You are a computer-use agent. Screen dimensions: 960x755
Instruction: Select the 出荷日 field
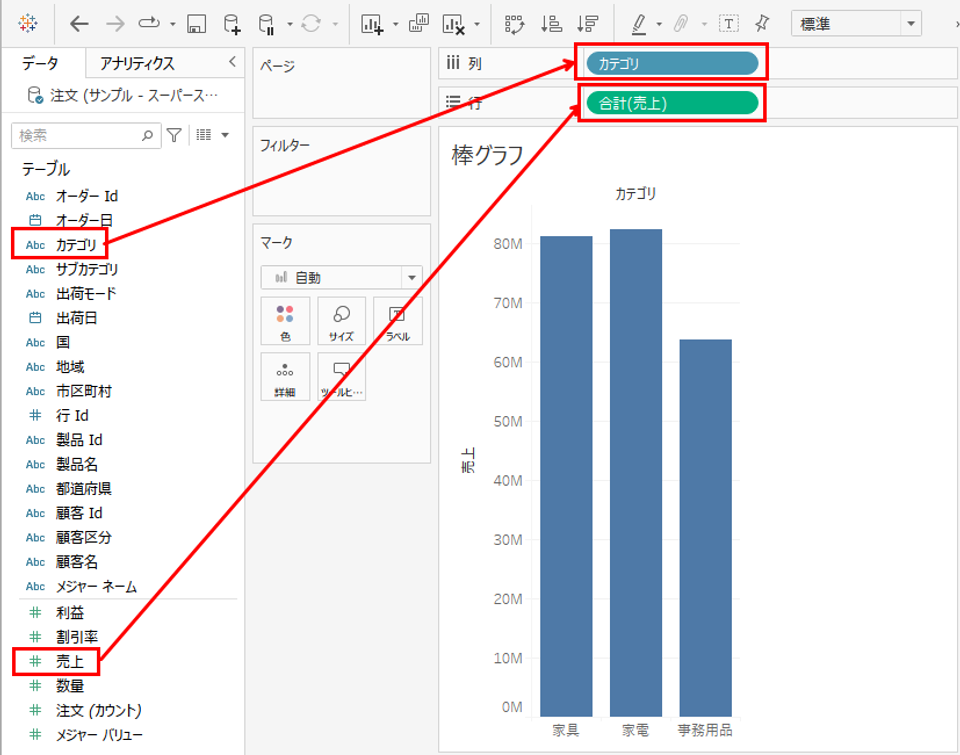[x=77, y=318]
